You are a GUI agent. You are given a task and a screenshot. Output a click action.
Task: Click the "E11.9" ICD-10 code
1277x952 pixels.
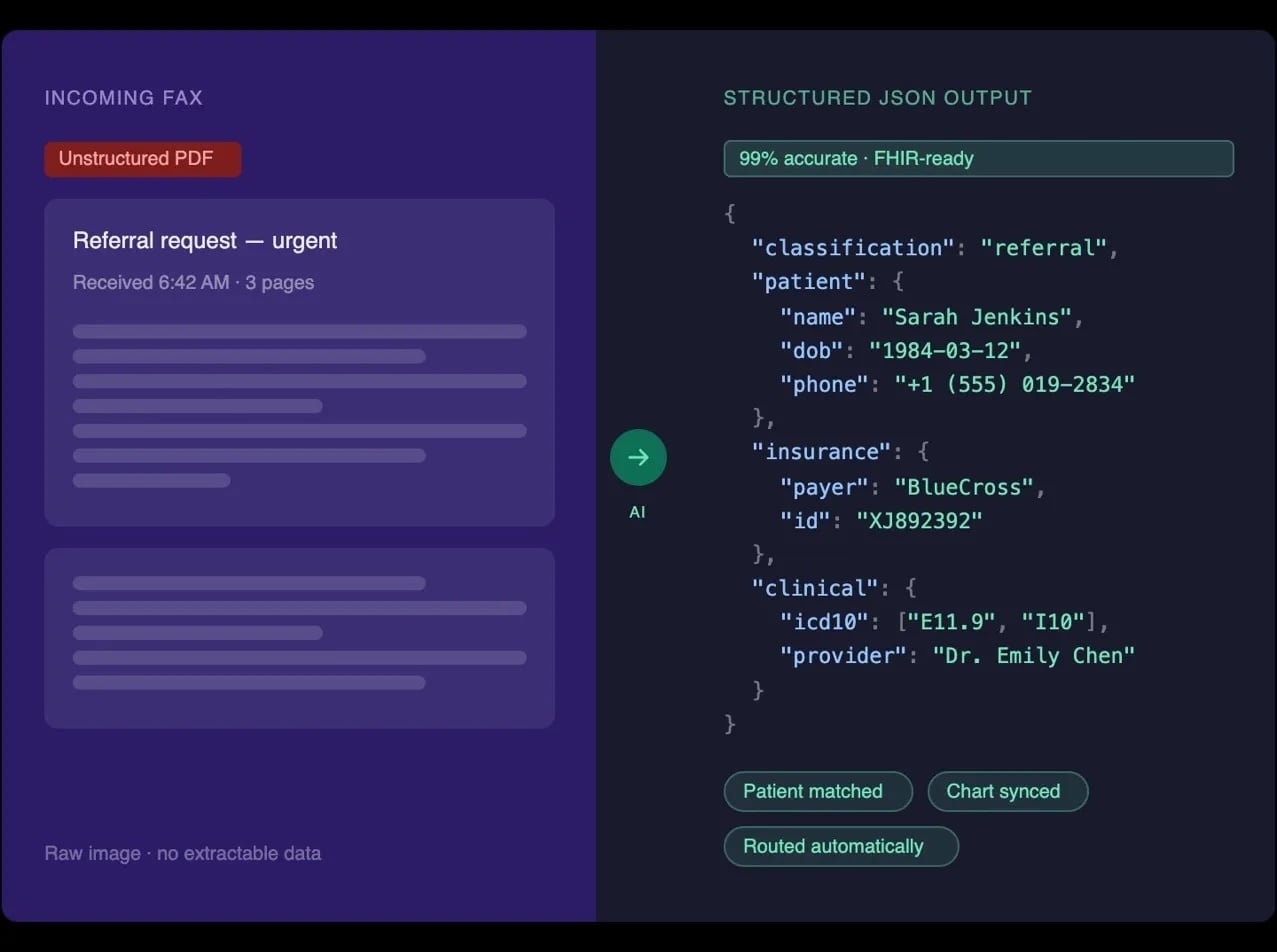coord(951,622)
